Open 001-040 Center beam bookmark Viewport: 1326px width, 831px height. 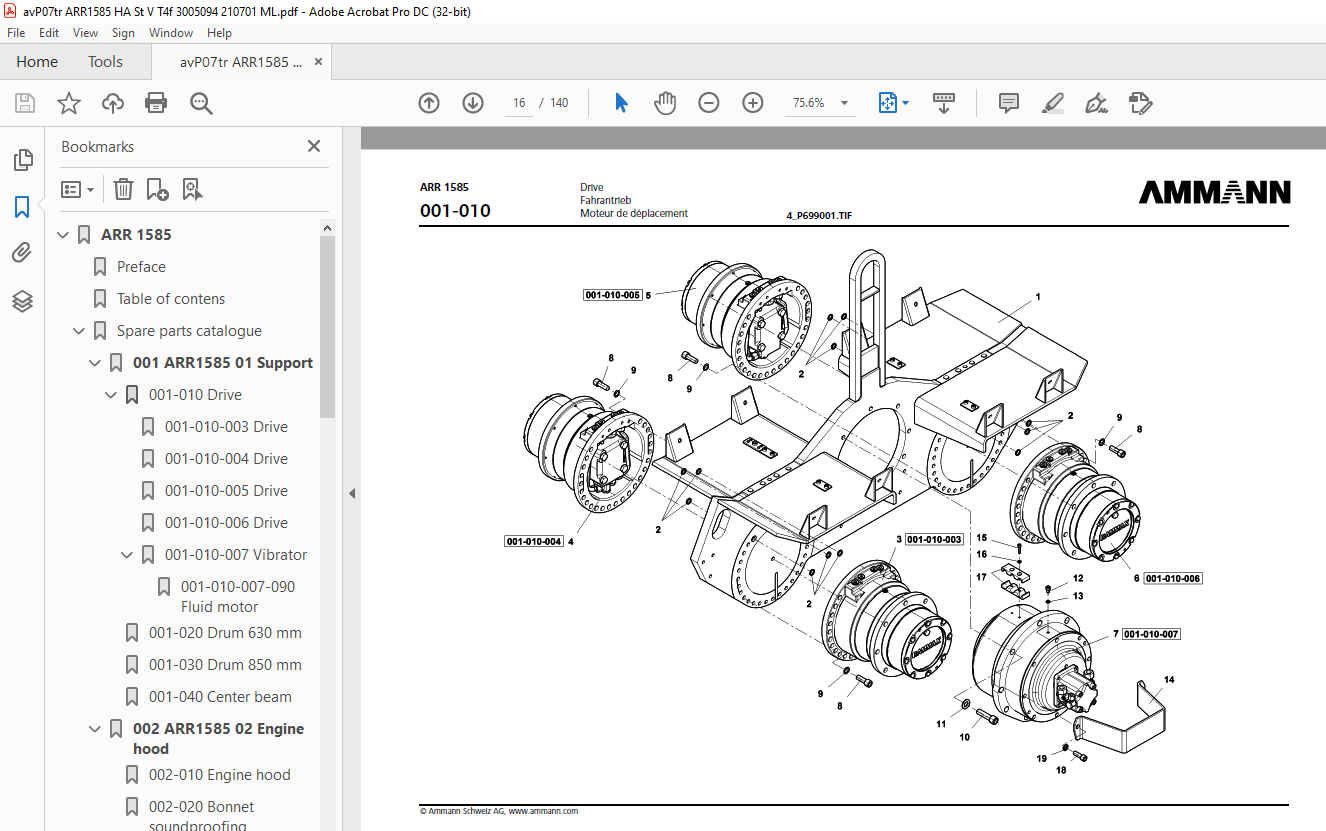point(220,697)
